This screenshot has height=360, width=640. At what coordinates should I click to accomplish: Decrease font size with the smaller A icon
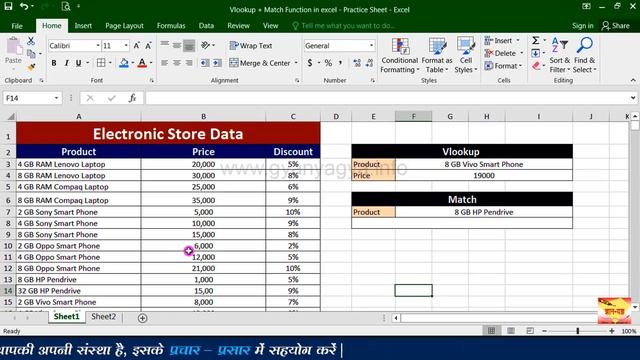[149, 46]
